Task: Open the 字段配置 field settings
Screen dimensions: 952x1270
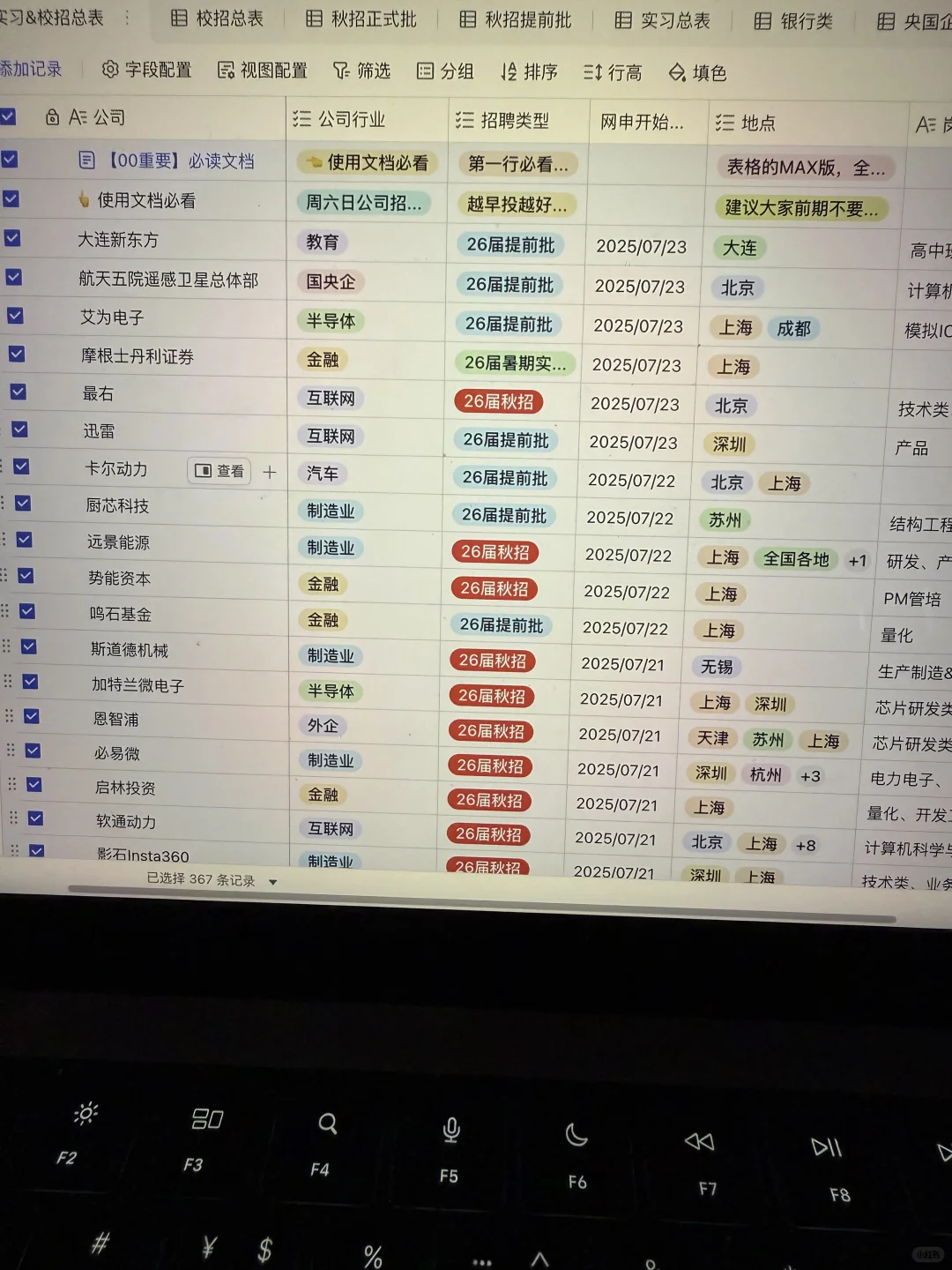Action: click(146, 70)
